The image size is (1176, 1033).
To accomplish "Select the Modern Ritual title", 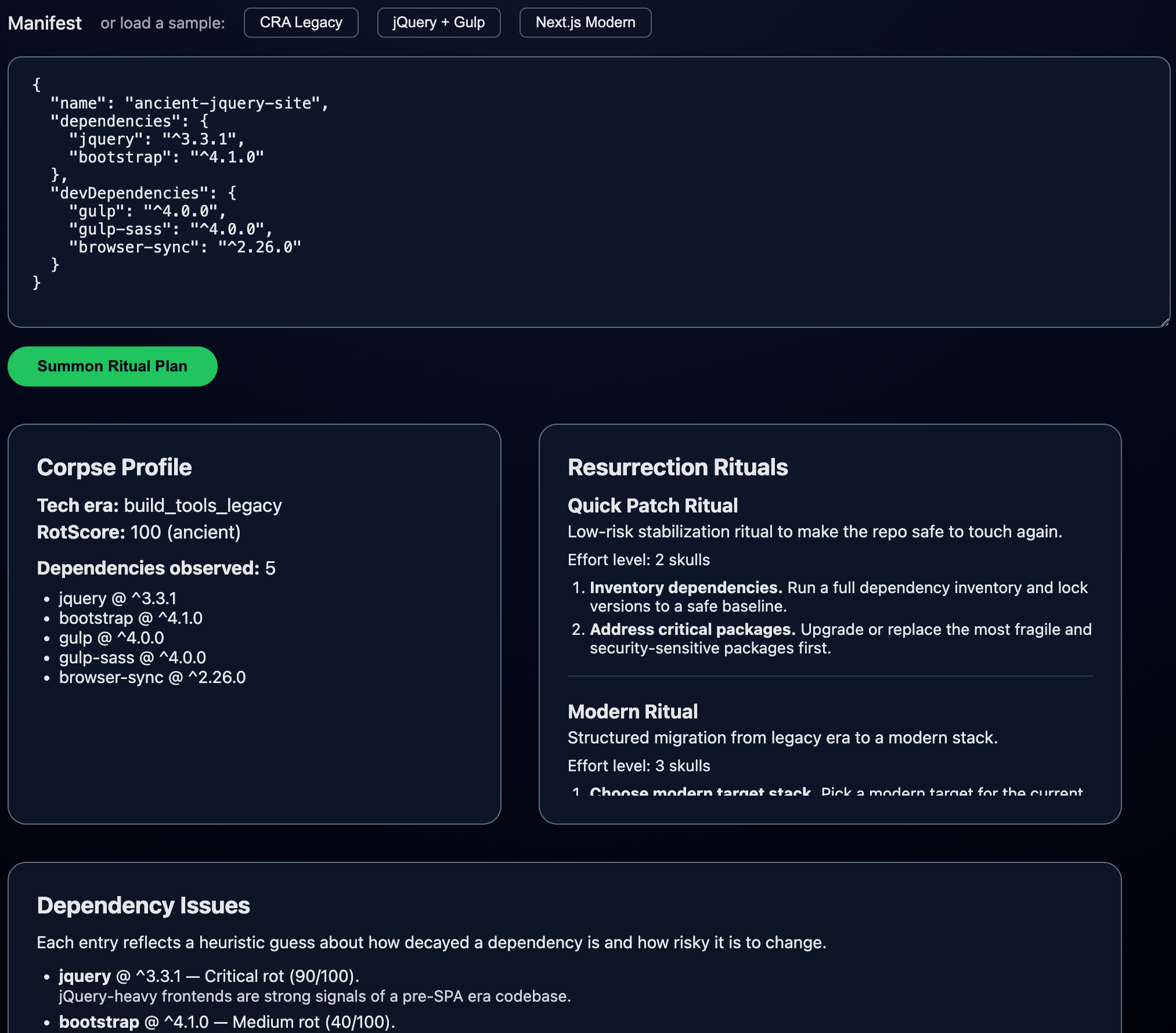I will (x=633, y=711).
